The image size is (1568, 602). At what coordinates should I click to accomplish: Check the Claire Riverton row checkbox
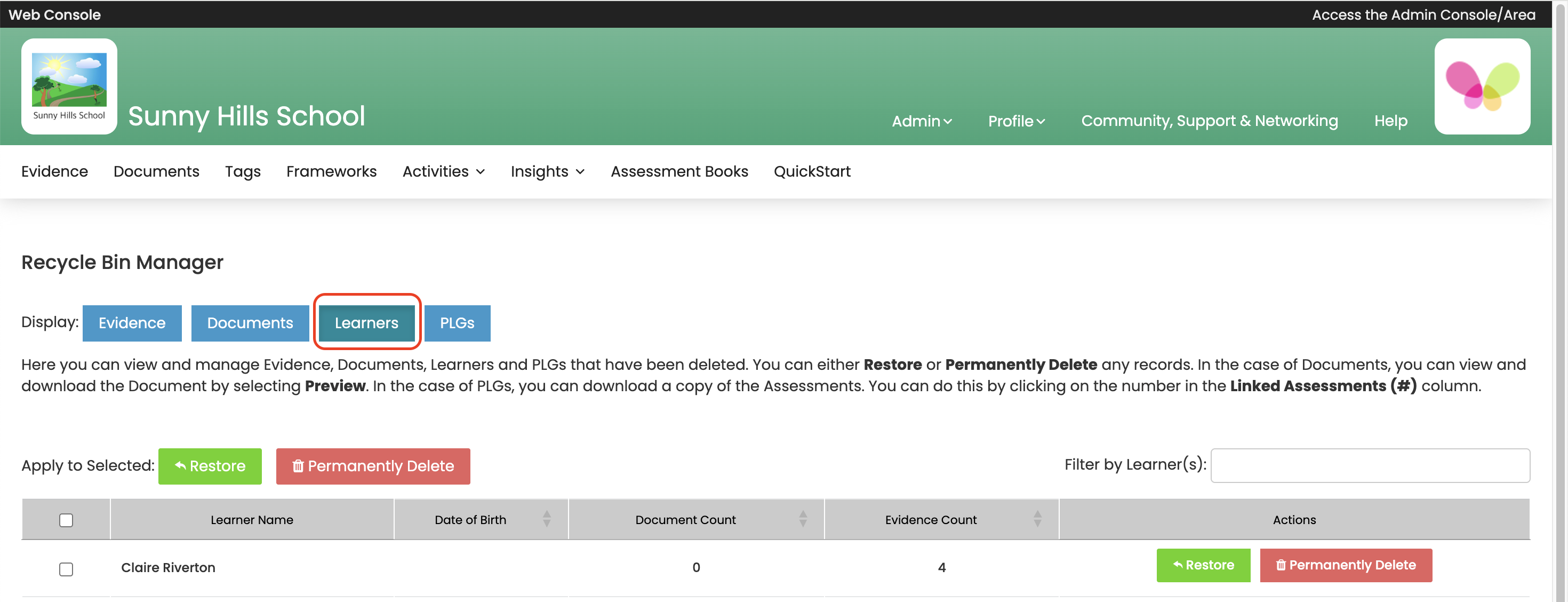[x=66, y=568]
